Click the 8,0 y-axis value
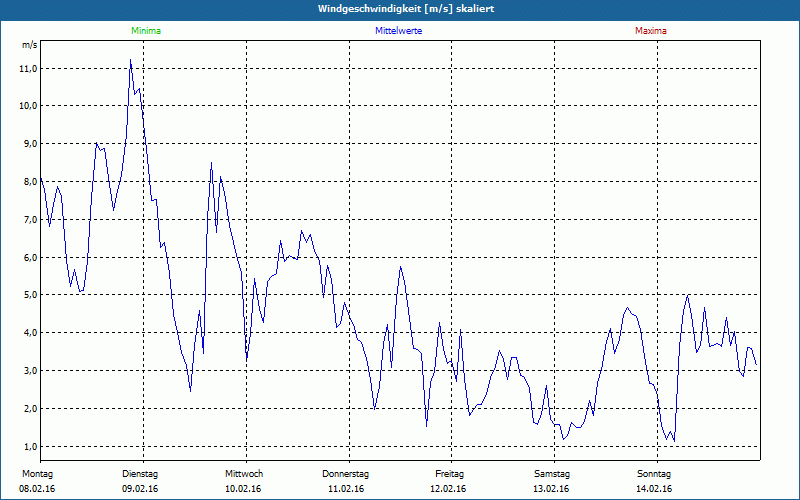Image resolution: width=800 pixels, height=500 pixels. click(30, 182)
